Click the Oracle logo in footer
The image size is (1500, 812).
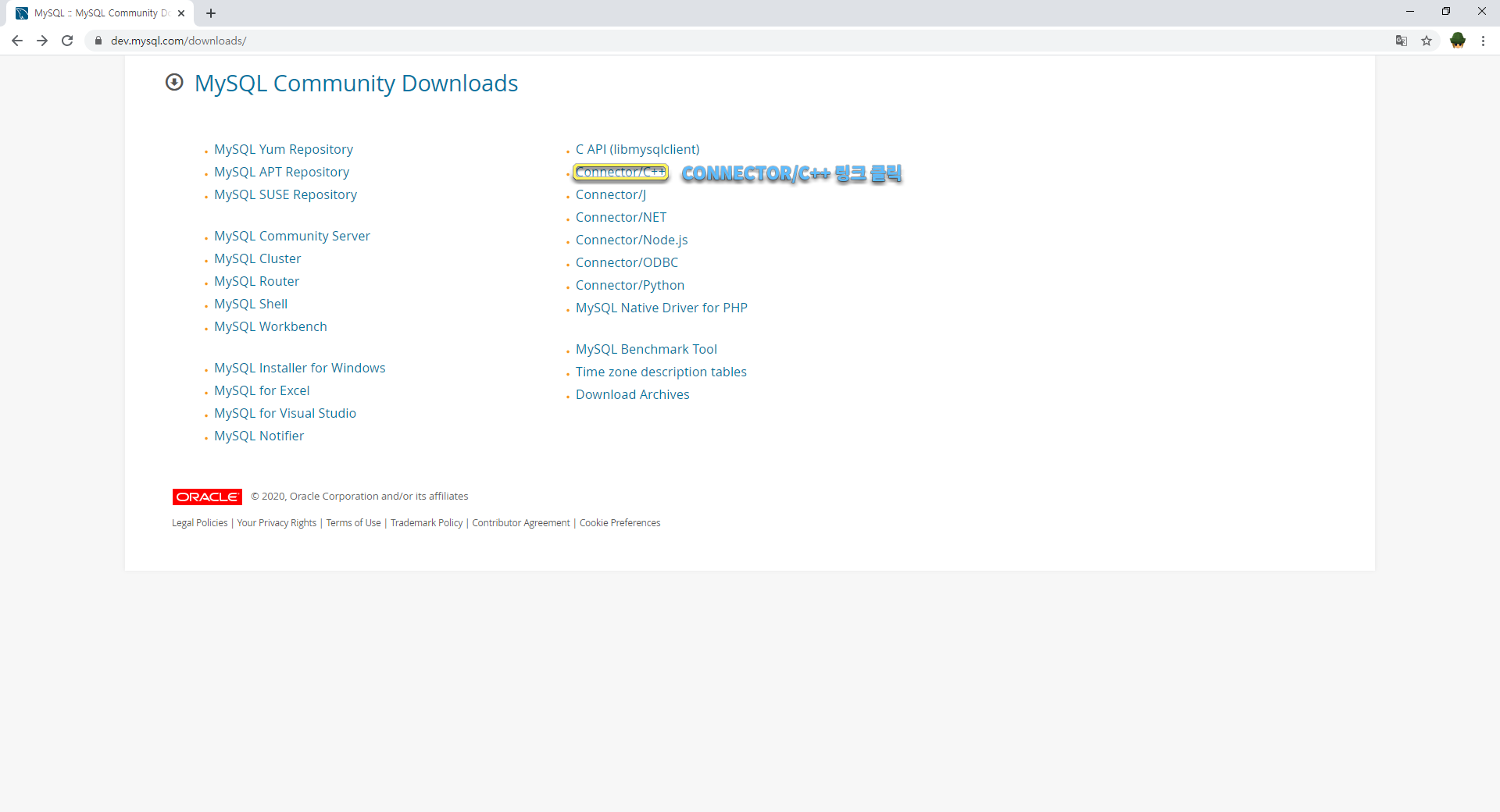(x=207, y=497)
